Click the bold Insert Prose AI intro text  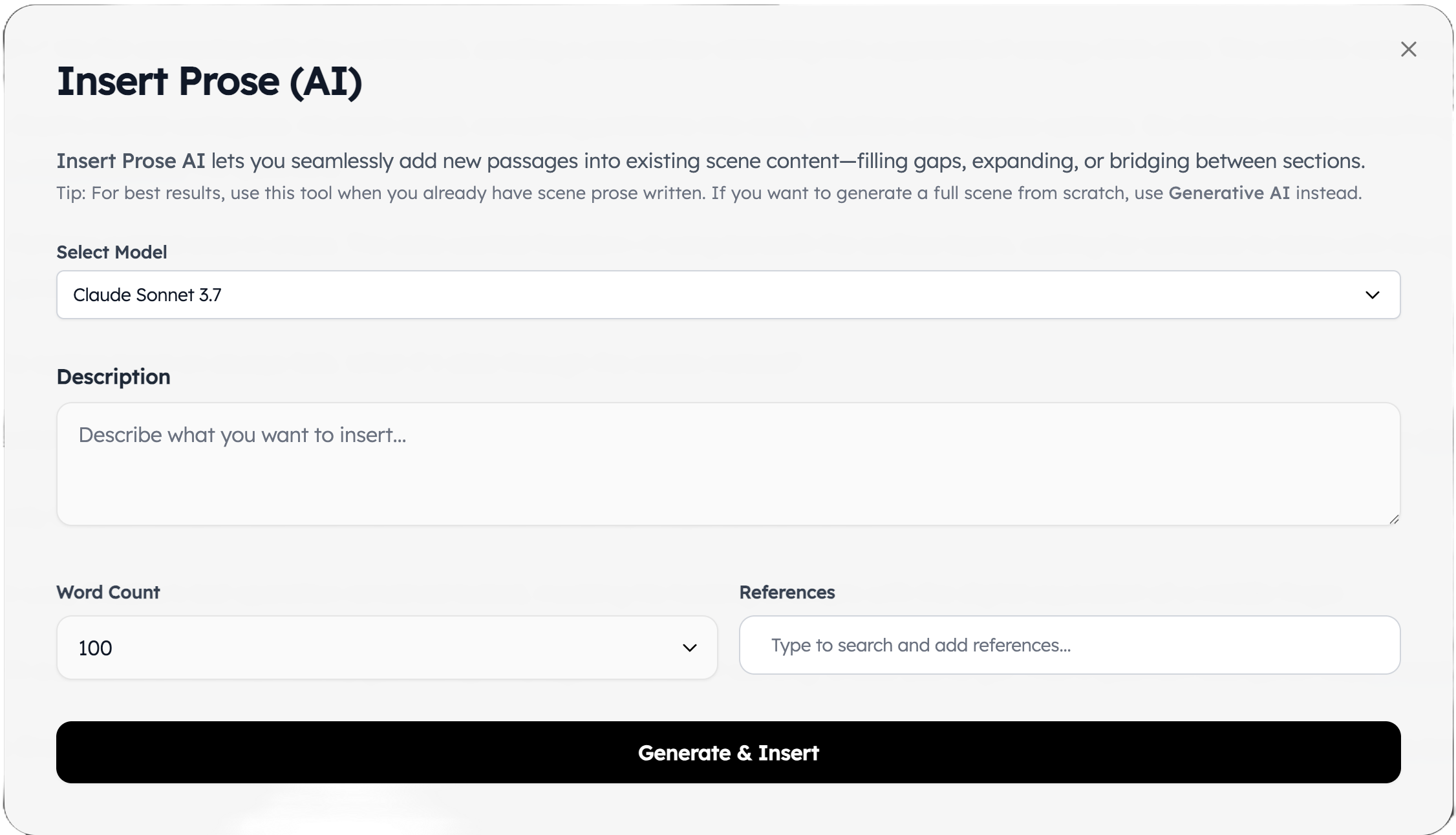click(x=131, y=161)
